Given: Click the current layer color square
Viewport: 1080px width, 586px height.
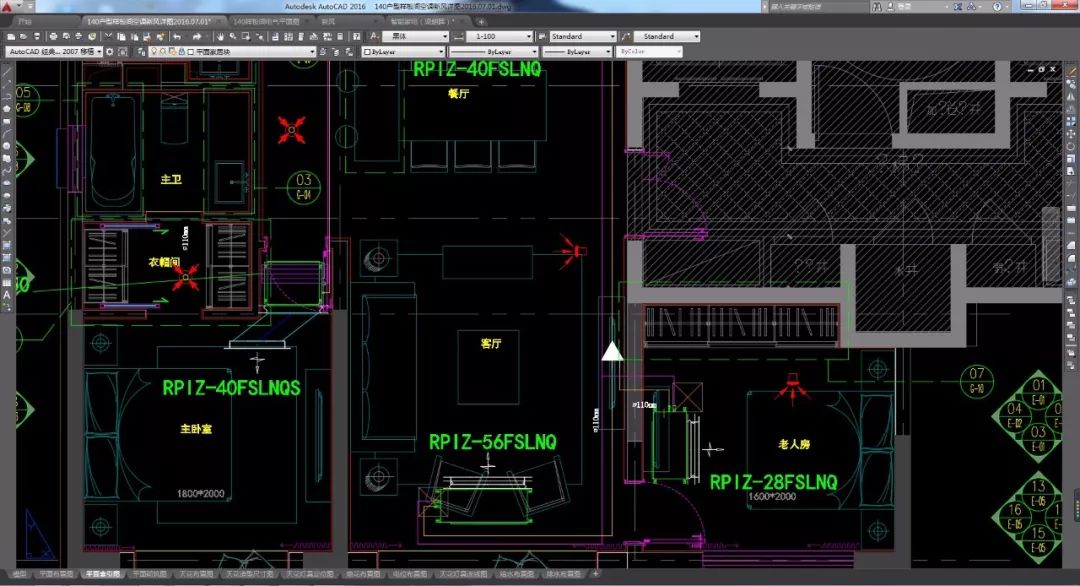Looking at the screenshot, I should [191, 52].
